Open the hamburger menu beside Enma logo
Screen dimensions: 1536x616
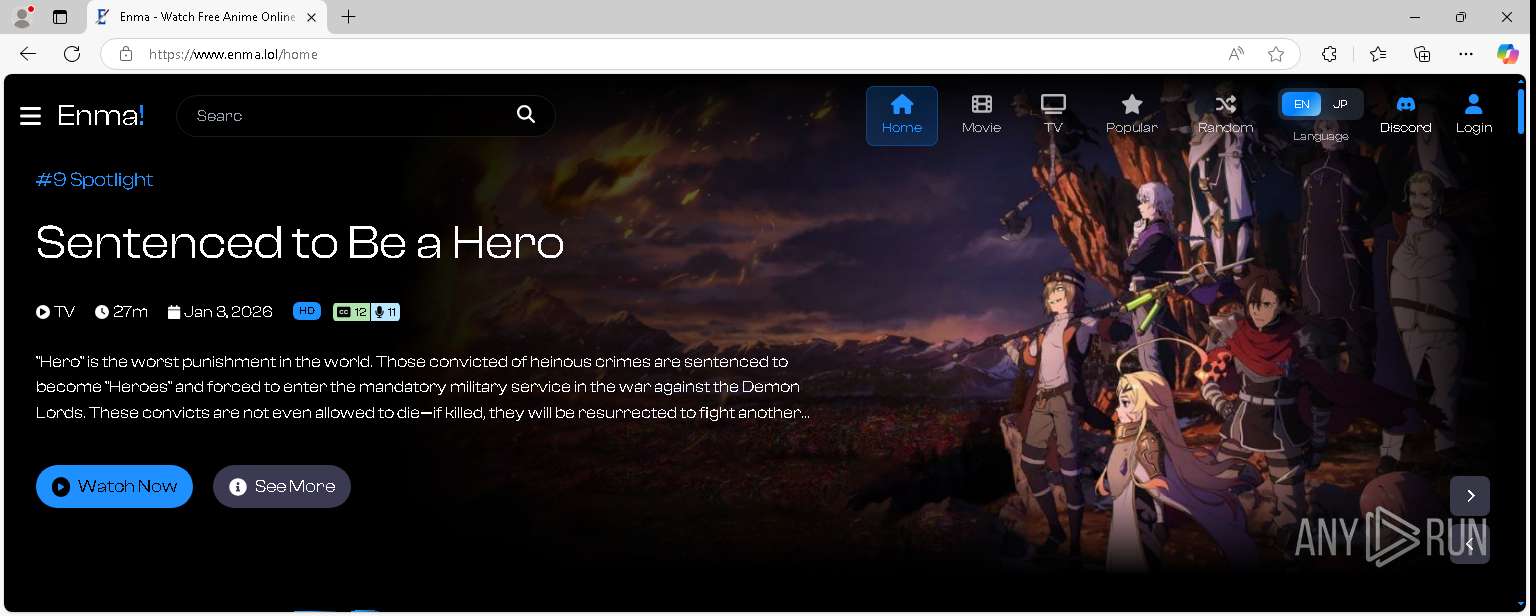(30, 116)
